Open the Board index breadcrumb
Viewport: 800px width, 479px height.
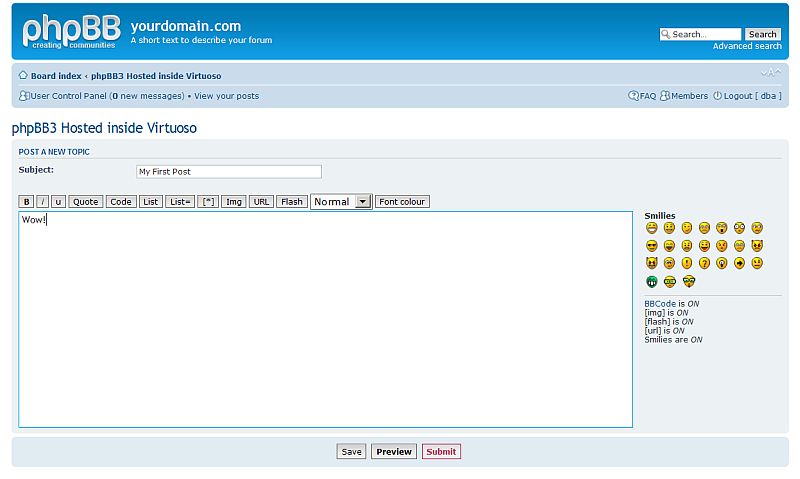(56, 76)
